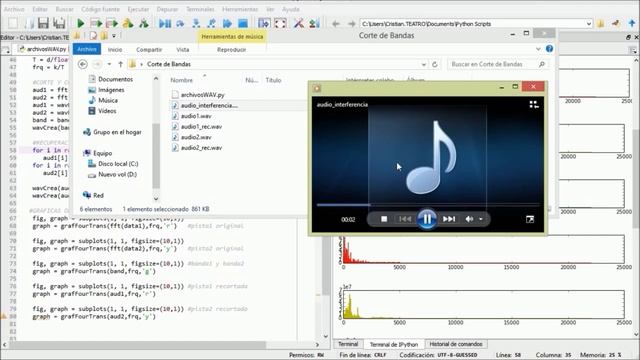Open Herramientas menu in Spyder
This screenshot has height=360, width=640.
point(240,9)
